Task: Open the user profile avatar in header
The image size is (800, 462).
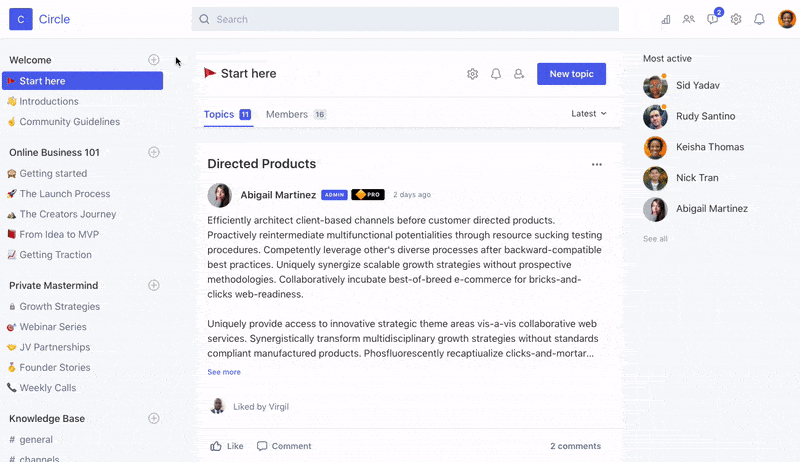Action: pos(787,19)
